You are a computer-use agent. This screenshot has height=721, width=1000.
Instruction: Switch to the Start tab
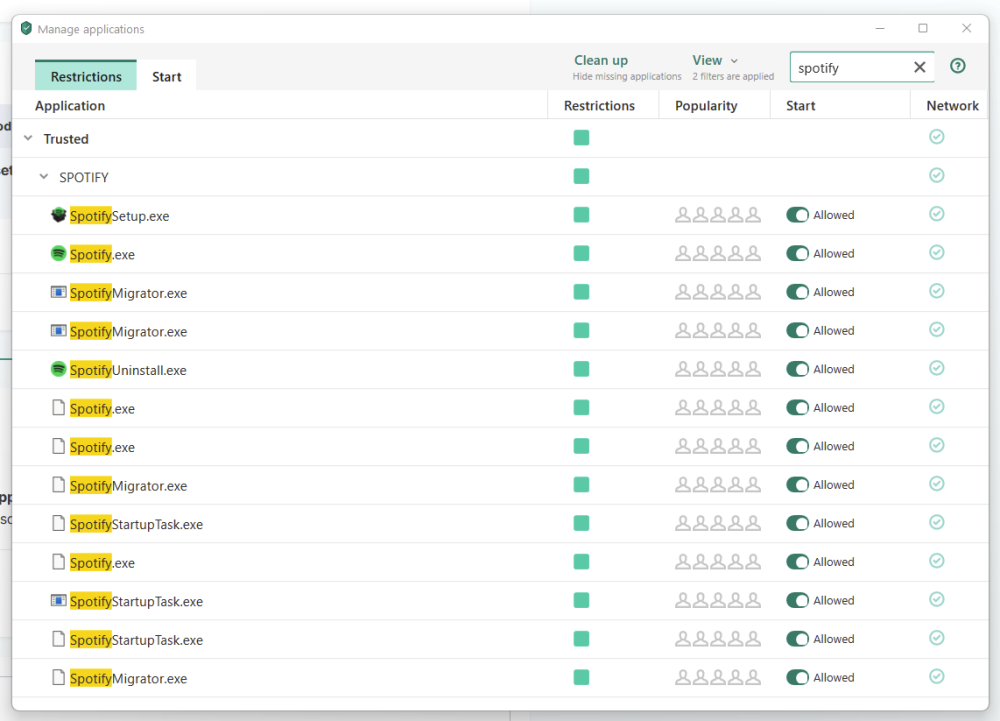click(166, 76)
